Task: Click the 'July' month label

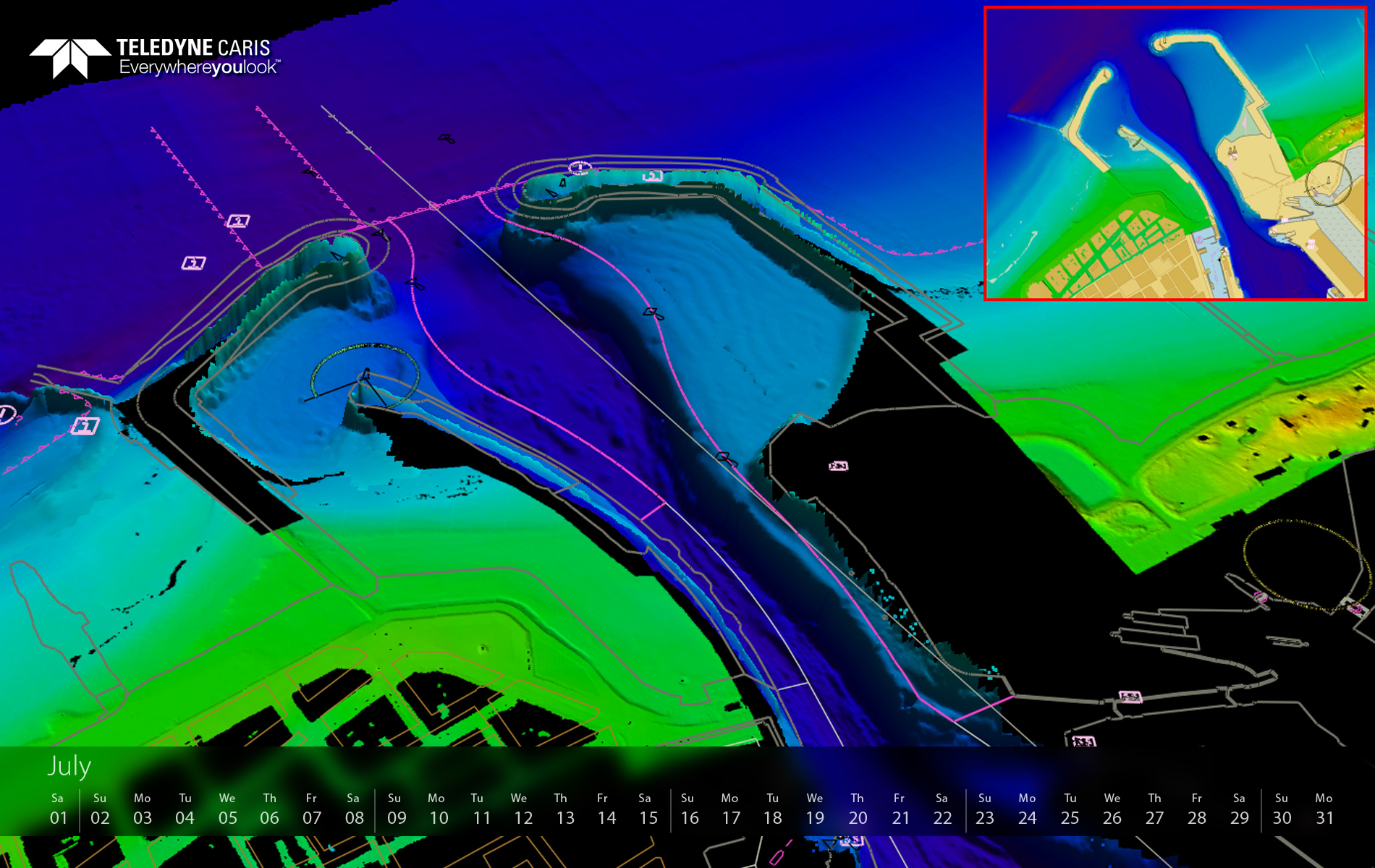Action: (x=69, y=767)
